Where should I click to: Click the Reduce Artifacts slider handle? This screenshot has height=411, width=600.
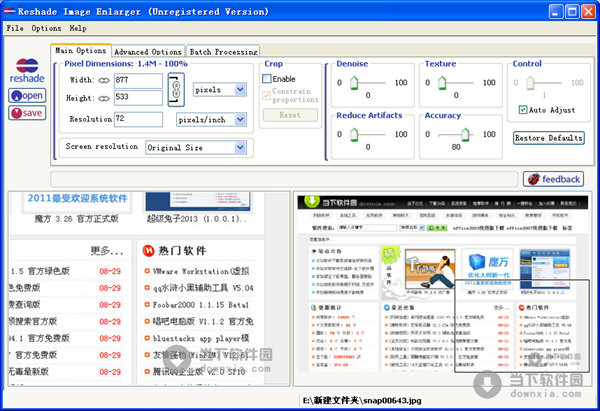point(354,134)
